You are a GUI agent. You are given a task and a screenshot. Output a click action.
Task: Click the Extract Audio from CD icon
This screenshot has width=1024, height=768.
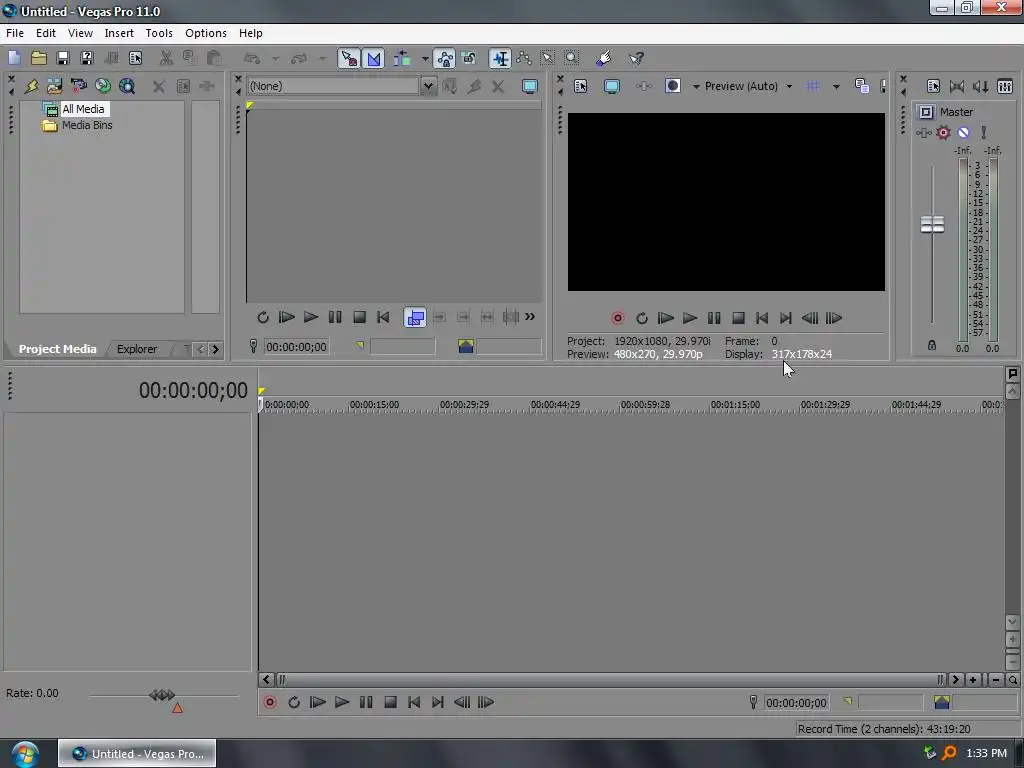point(103,86)
